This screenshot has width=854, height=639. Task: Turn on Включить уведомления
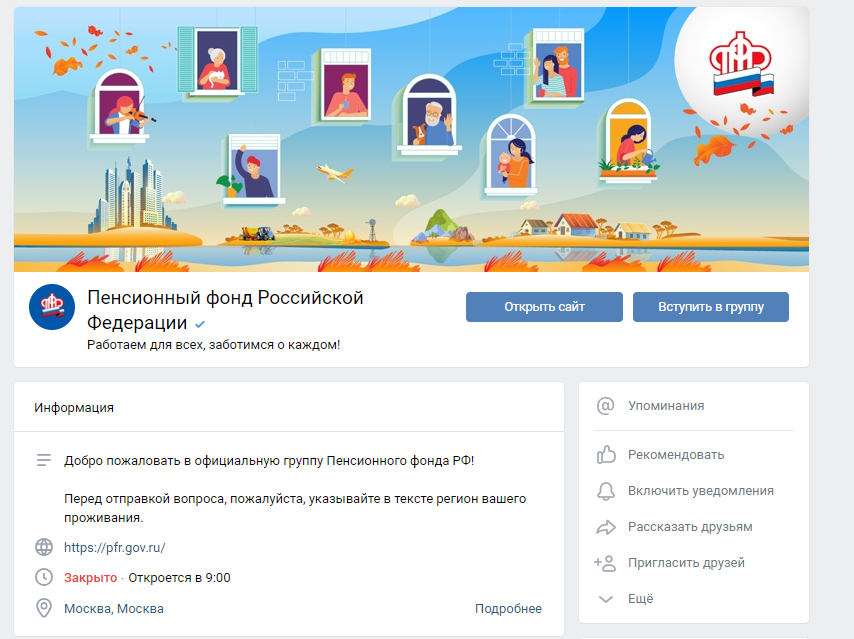tap(700, 491)
